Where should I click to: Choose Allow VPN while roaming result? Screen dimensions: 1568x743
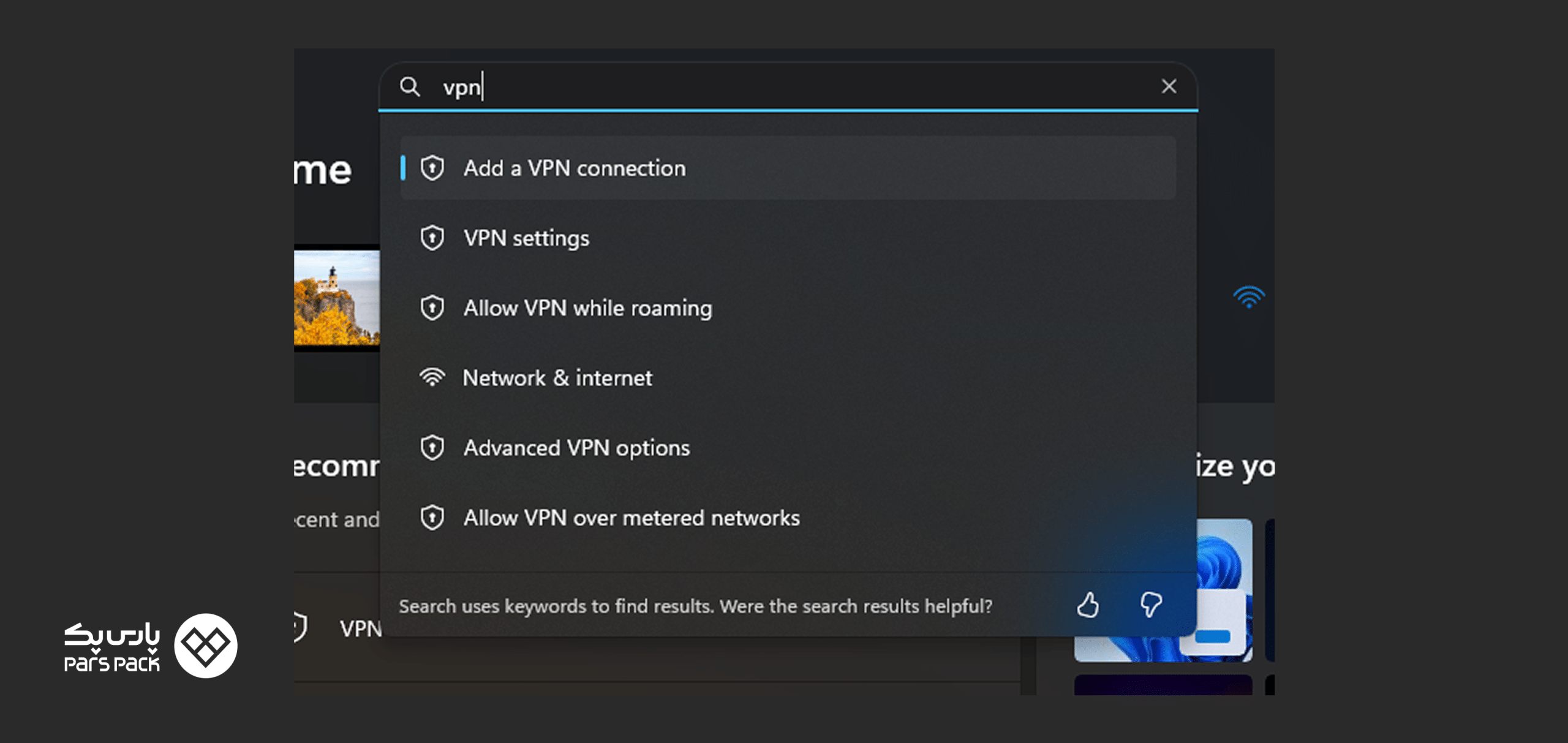coord(788,307)
